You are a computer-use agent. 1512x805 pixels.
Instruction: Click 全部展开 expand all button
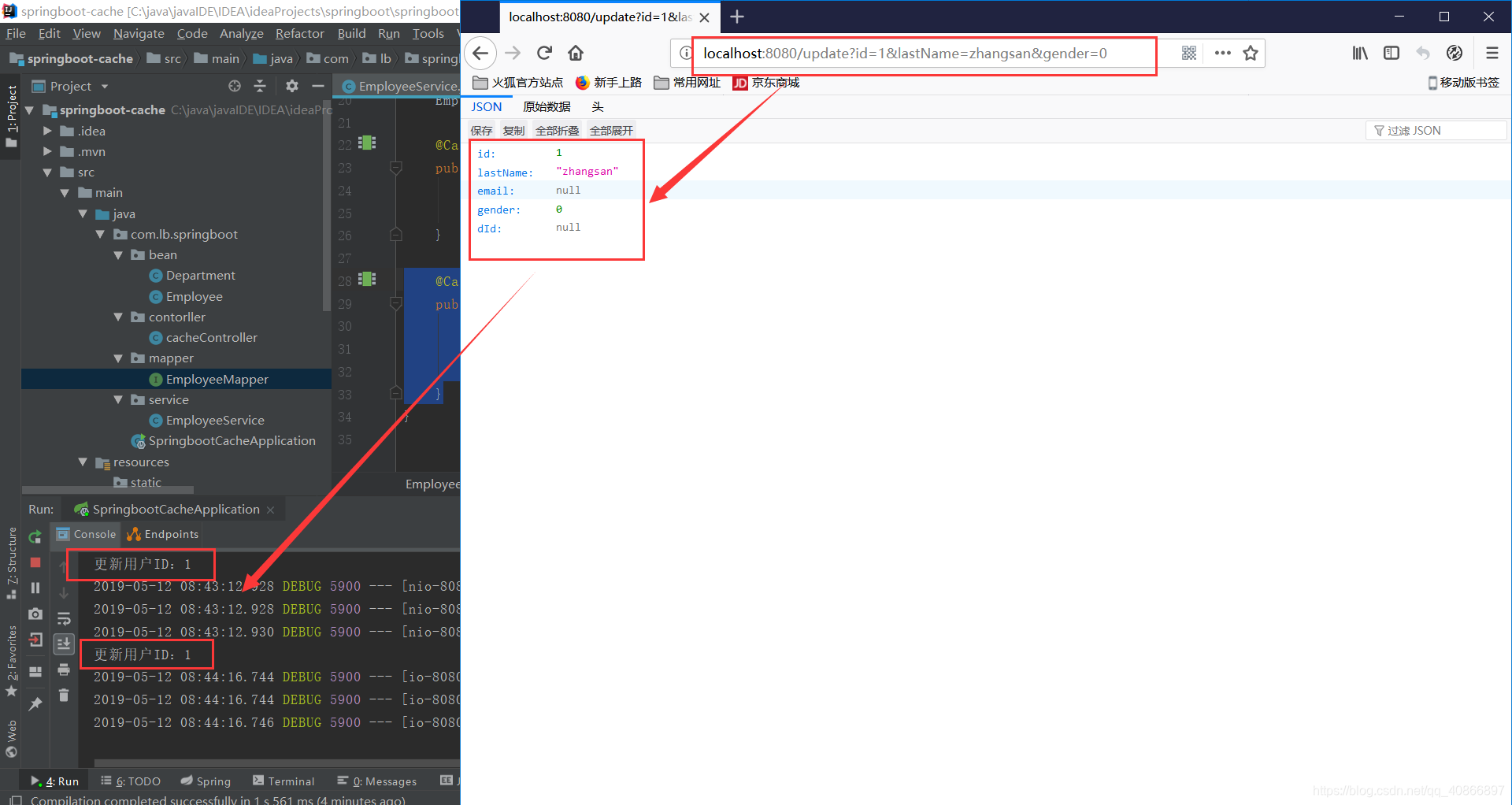[611, 131]
